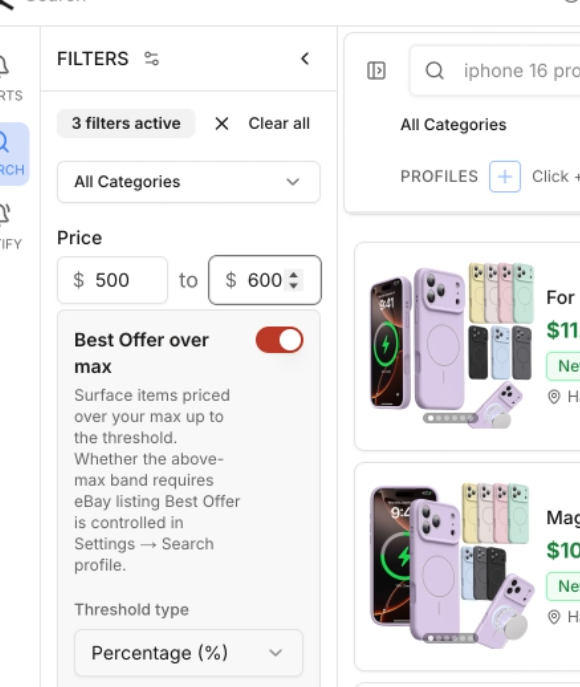This screenshot has width=580, height=687.
Task: Toggle the sidebar panel icon near search
Action: pos(376,71)
